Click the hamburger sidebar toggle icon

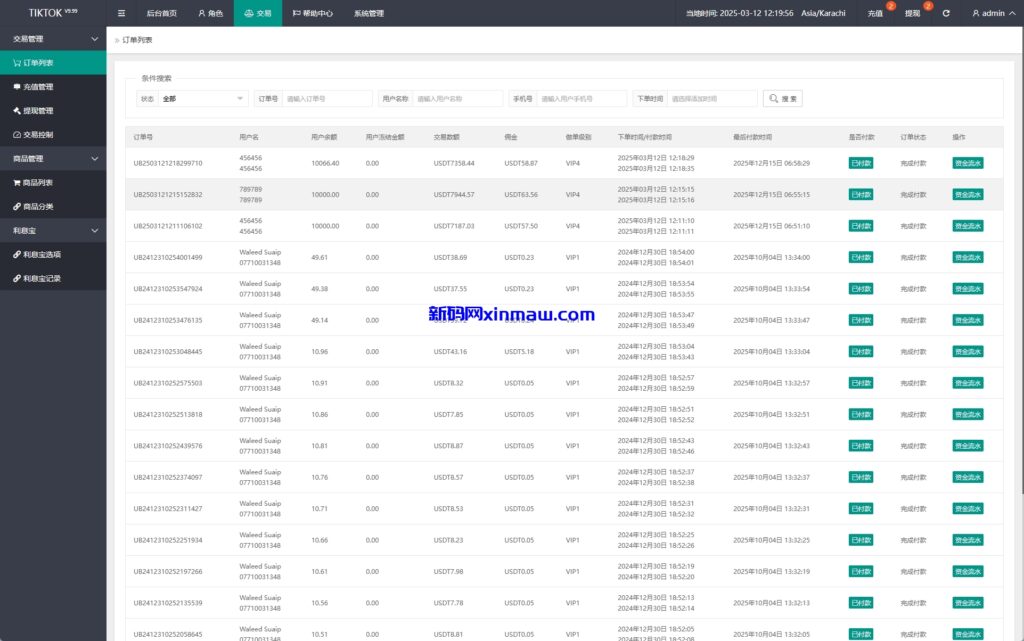pyautogui.click(x=121, y=13)
